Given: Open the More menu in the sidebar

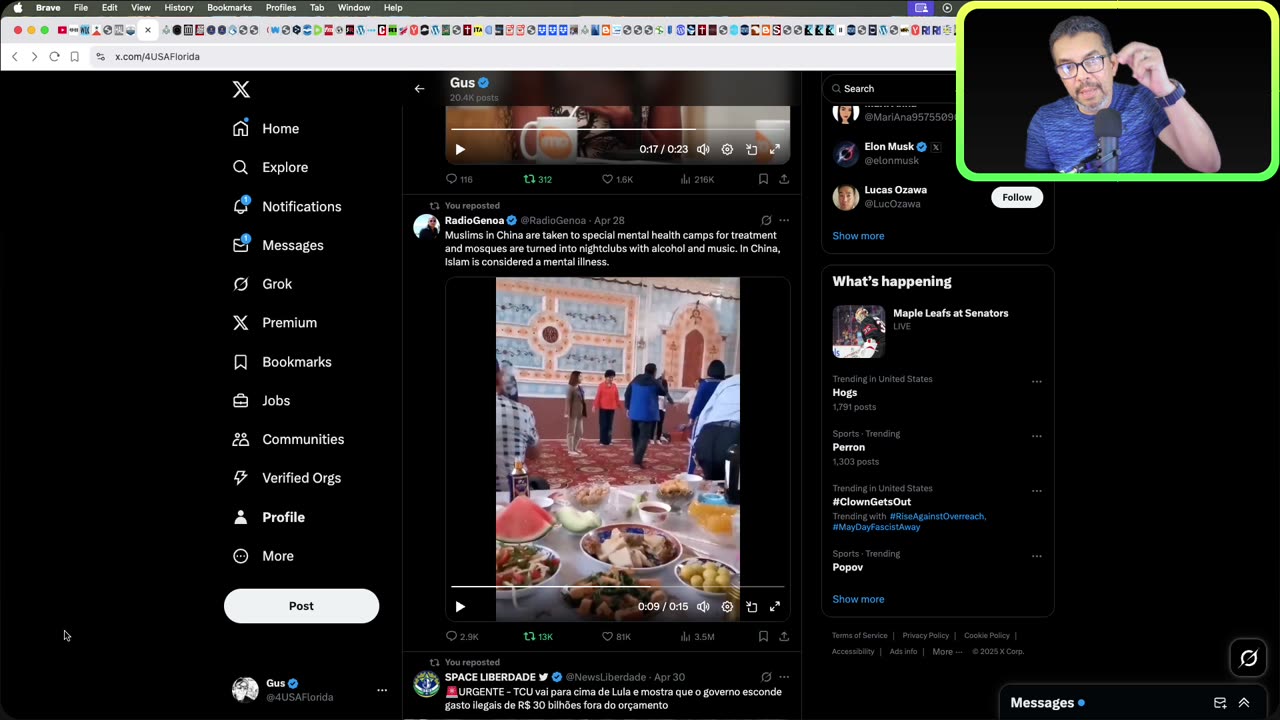Looking at the screenshot, I should 264,556.
